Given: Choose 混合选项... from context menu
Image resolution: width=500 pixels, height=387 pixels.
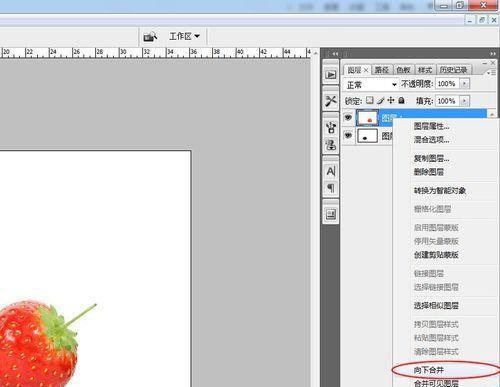Looking at the screenshot, I should coord(431,140).
